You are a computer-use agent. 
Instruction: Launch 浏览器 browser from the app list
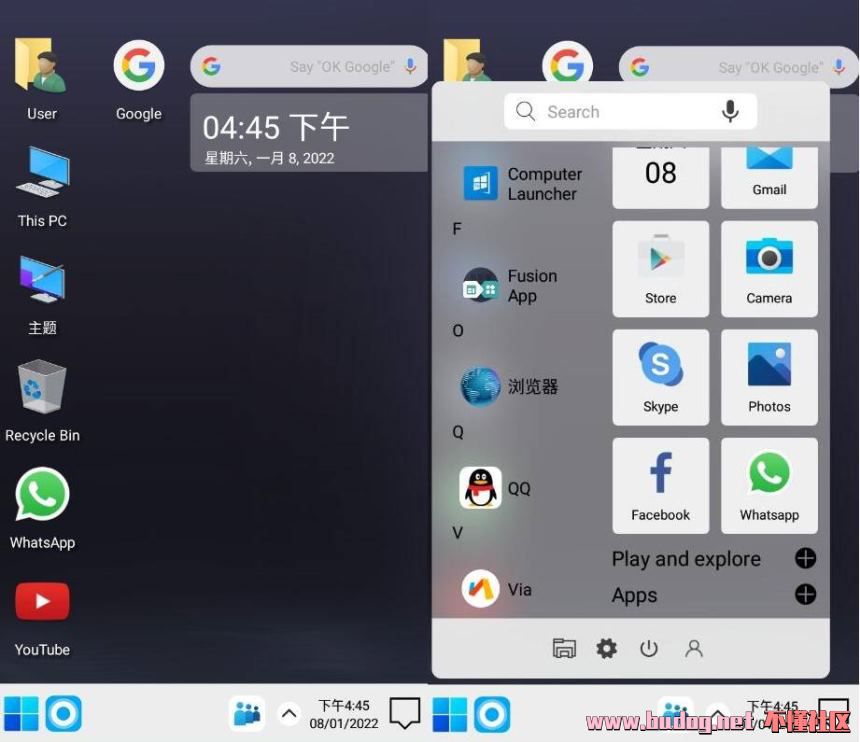tap(509, 387)
